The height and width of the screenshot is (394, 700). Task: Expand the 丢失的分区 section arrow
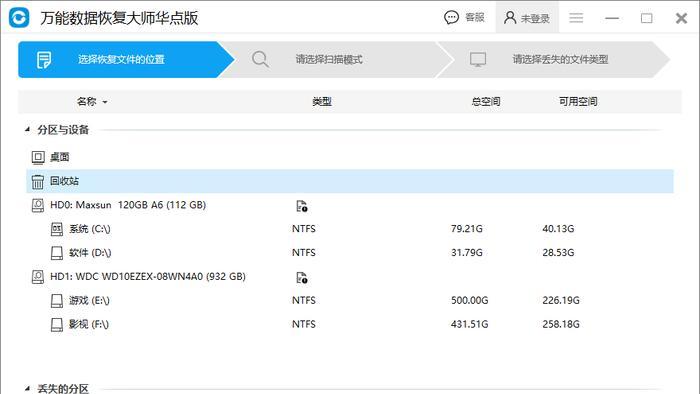click(x=28, y=388)
